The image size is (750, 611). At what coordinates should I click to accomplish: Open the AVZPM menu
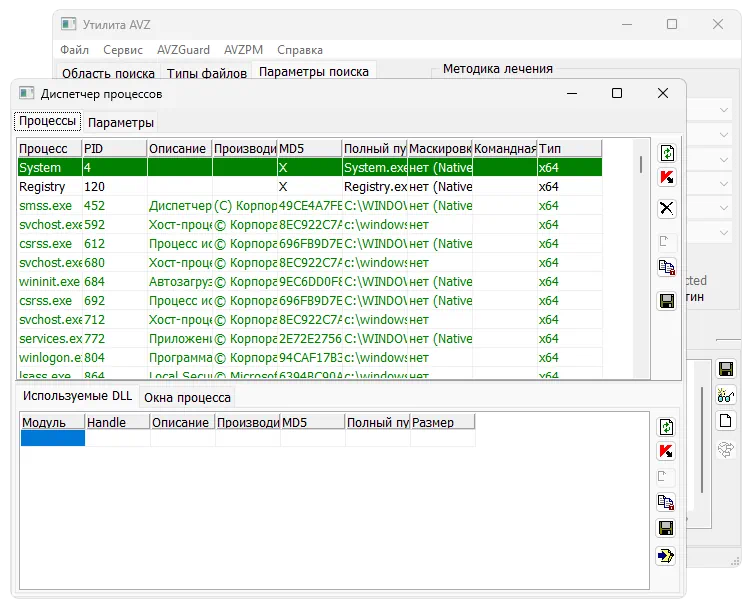pos(243,50)
